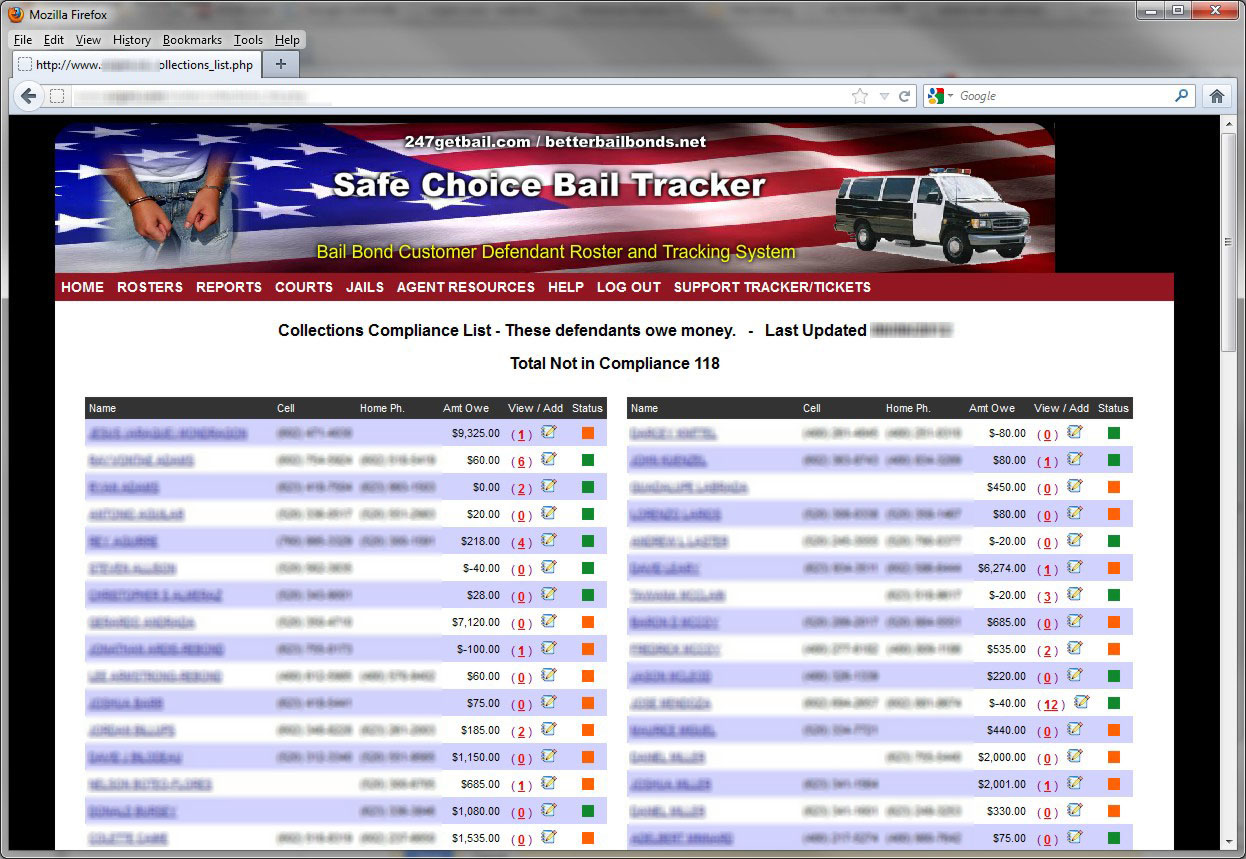This screenshot has height=859, width=1246.
Task: Open the Mozilla Firefox Help menu
Action: coord(287,40)
